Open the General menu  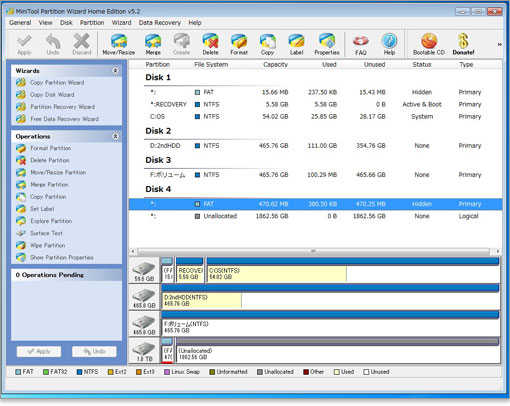[x=20, y=23]
